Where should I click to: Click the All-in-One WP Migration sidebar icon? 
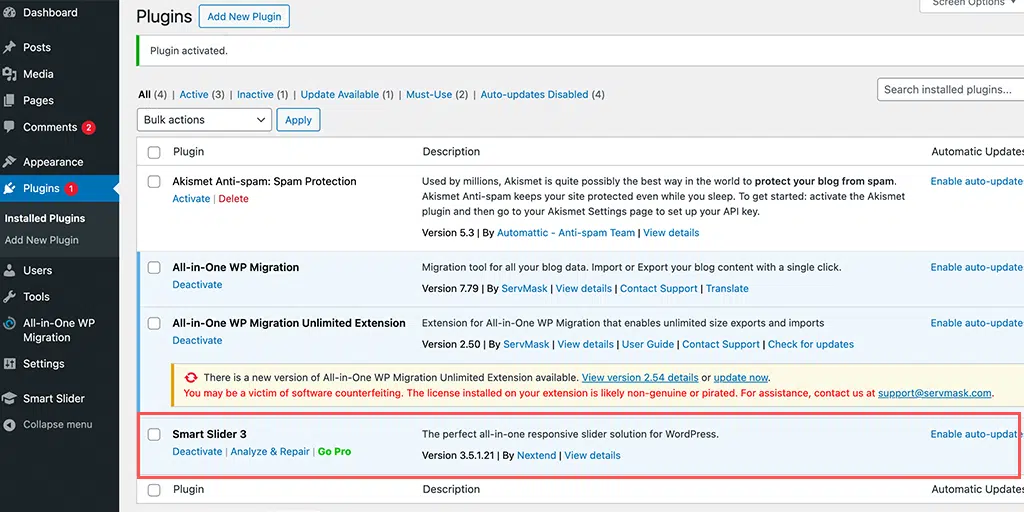(8, 323)
